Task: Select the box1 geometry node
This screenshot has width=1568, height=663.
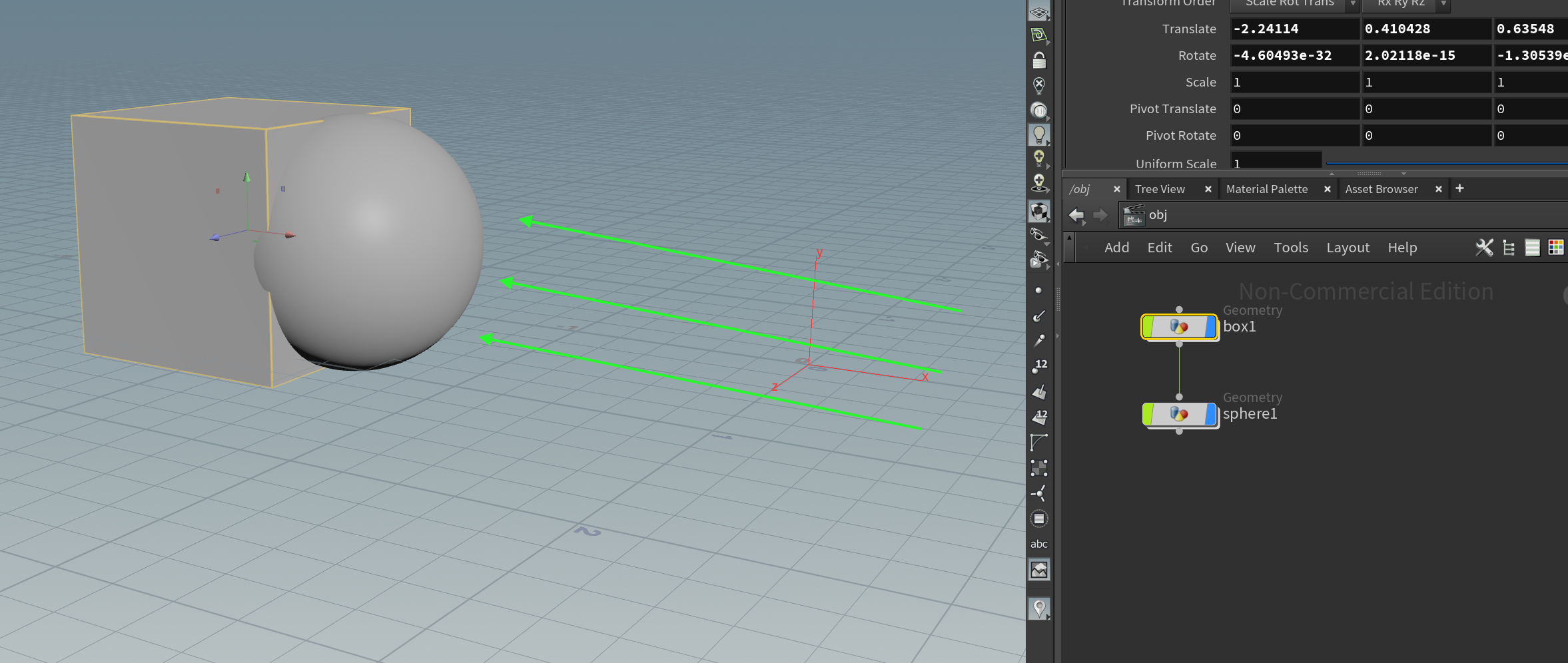Action: 1179,327
